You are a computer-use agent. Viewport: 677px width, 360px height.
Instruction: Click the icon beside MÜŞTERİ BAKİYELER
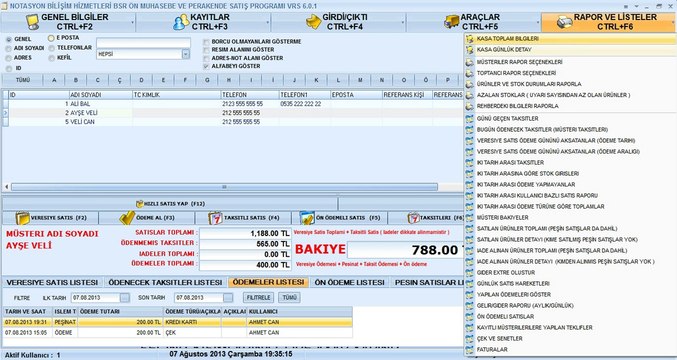pos(470,218)
